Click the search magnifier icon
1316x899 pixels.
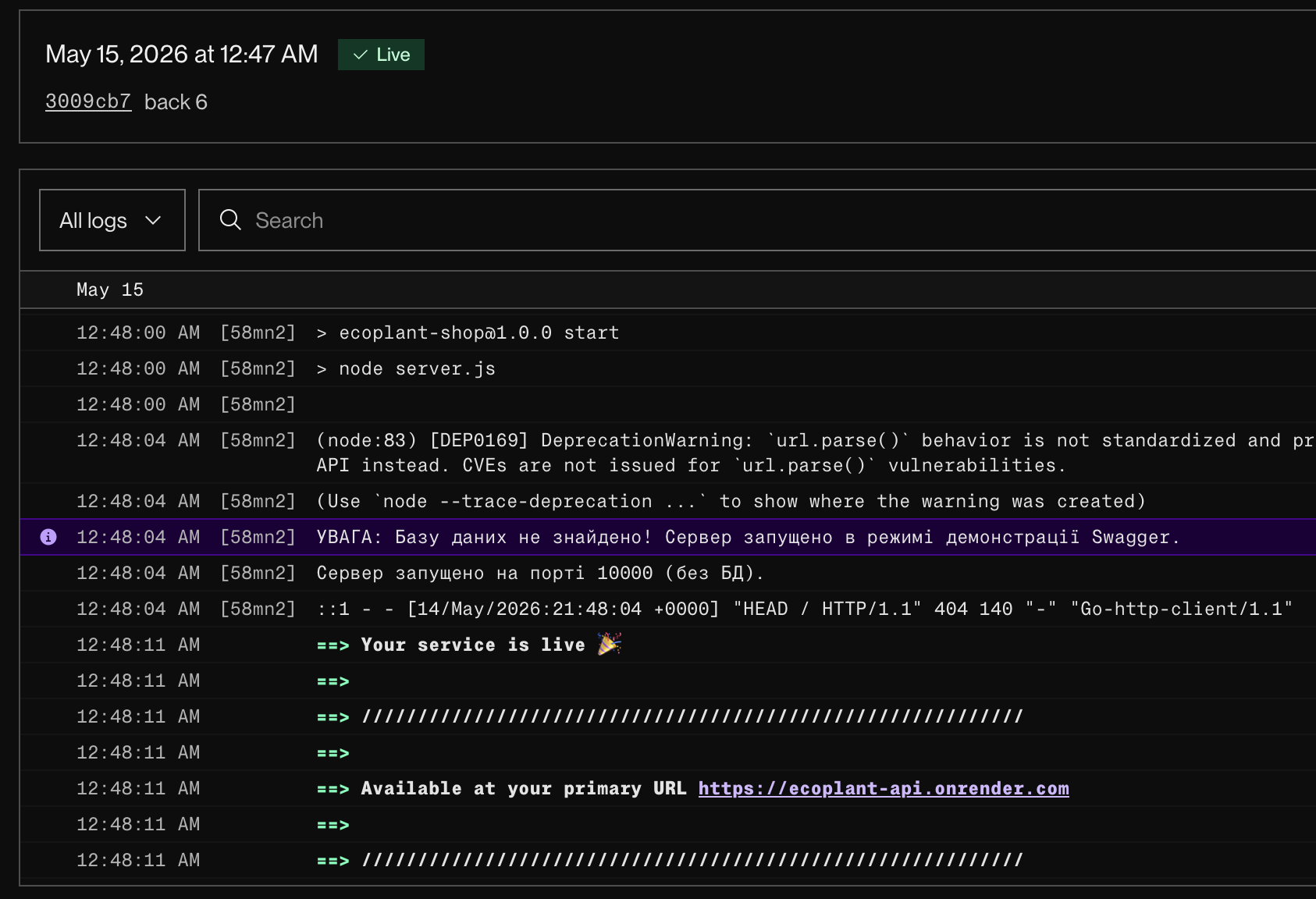click(230, 220)
